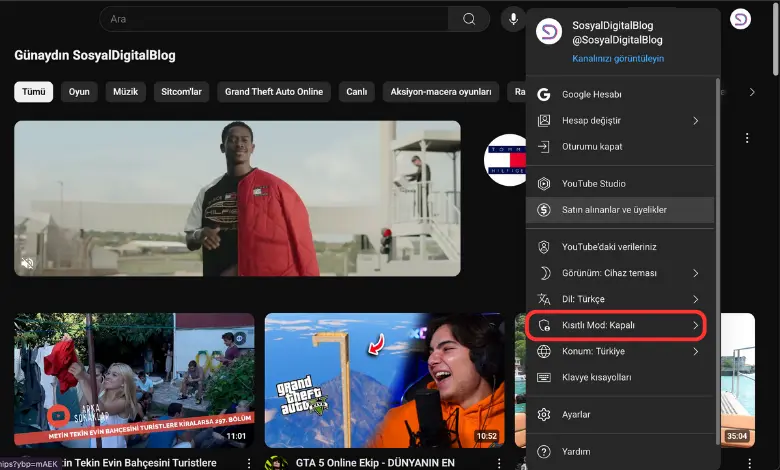Click the globe location icon

click(544, 351)
